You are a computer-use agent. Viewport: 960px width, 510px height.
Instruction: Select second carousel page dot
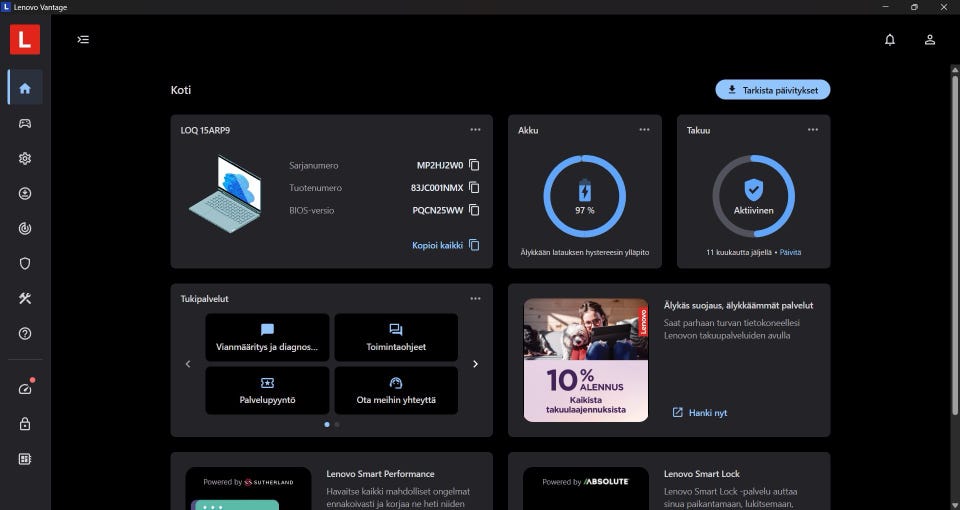[337, 424]
